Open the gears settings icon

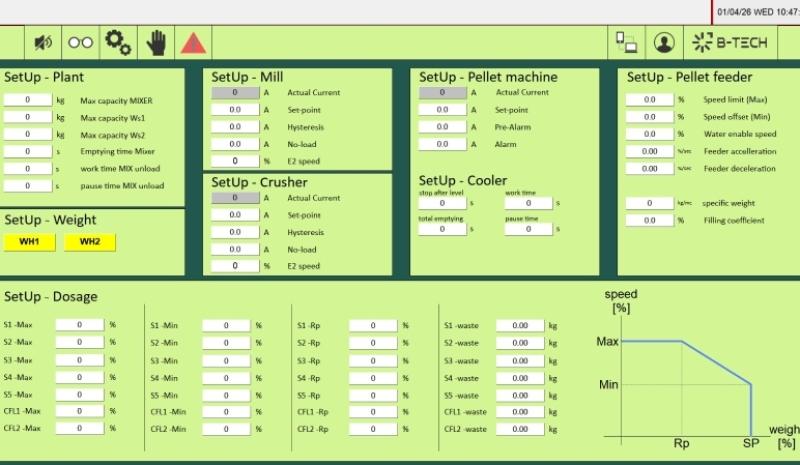(118, 42)
